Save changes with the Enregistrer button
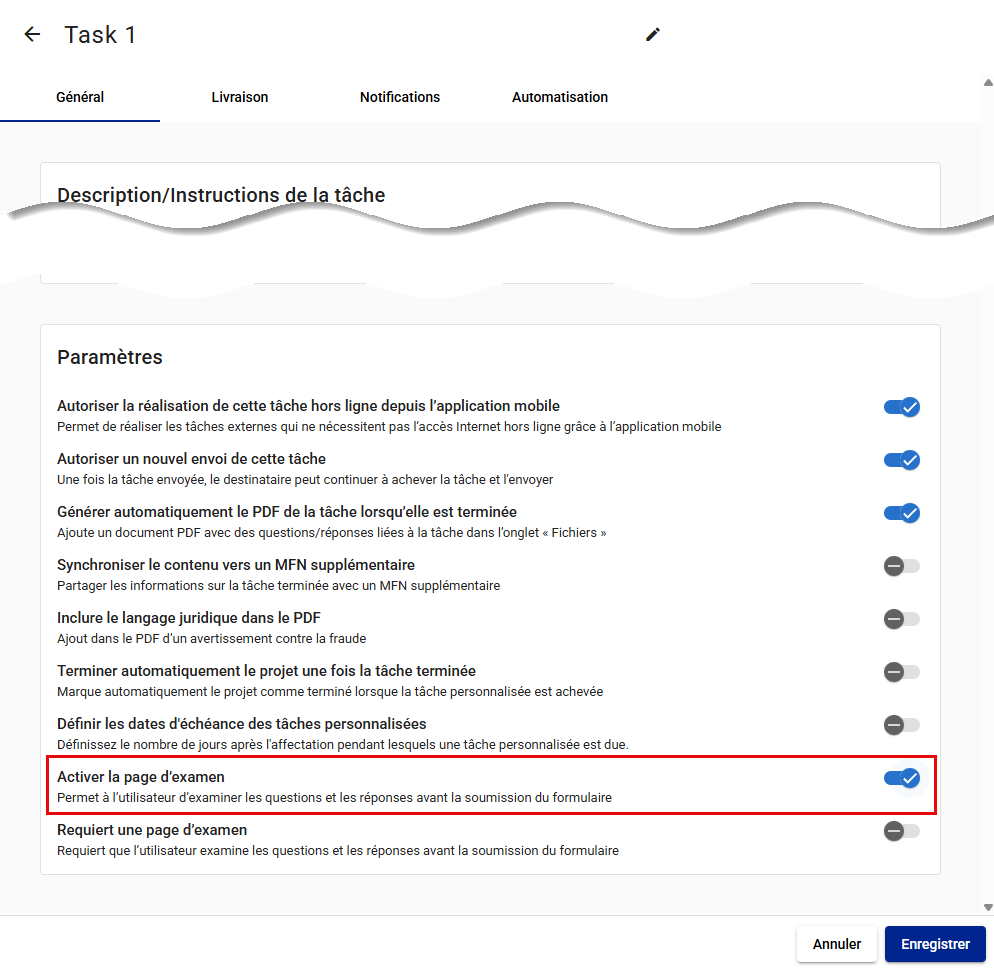This screenshot has height=970, width=994. tap(935, 944)
